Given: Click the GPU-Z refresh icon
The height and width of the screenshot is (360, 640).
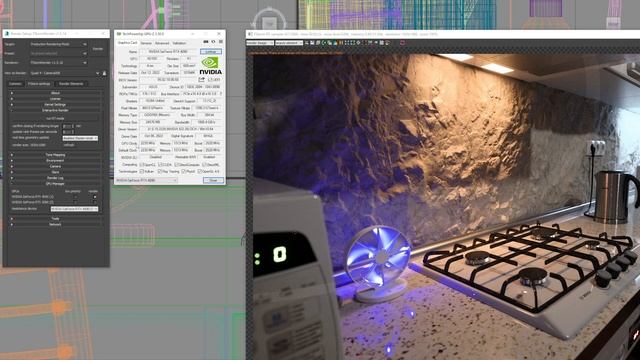Looking at the screenshot, I should coord(213,42).
